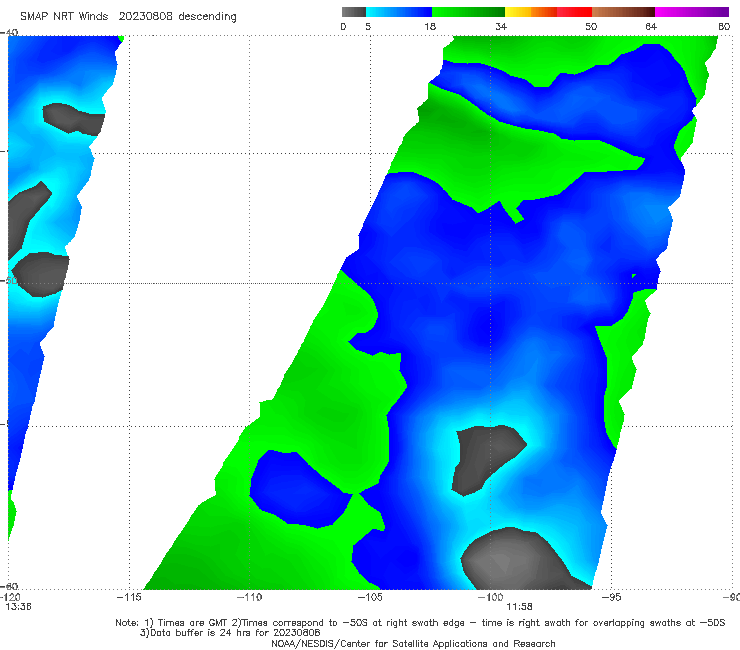The width and height of the screenshot is (740, 650).
Task: Click the green 18-34 colorbar segment
Action: click(468, 12)
